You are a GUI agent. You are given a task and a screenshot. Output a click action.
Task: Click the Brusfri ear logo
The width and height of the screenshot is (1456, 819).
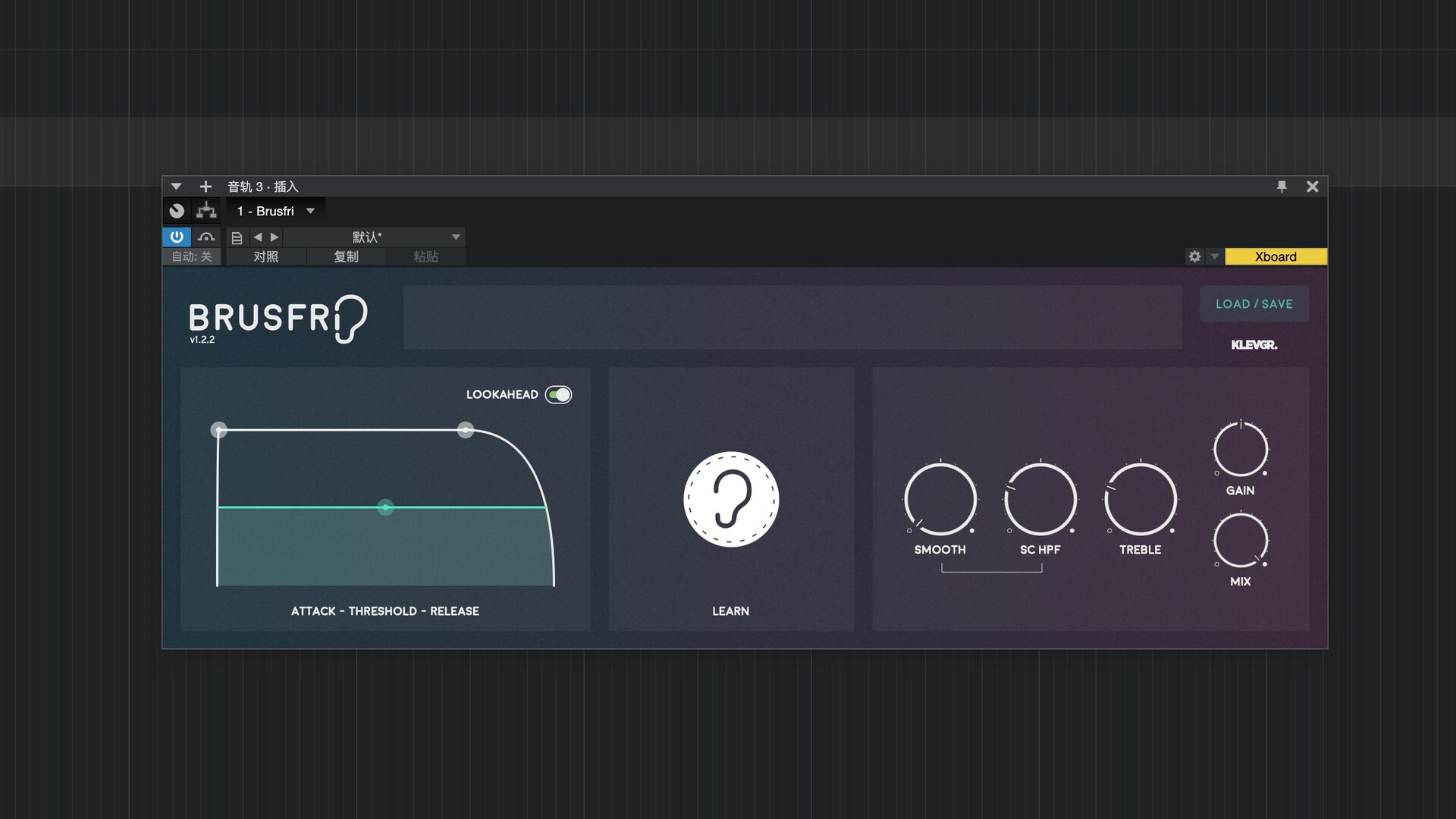coord(351,318)
